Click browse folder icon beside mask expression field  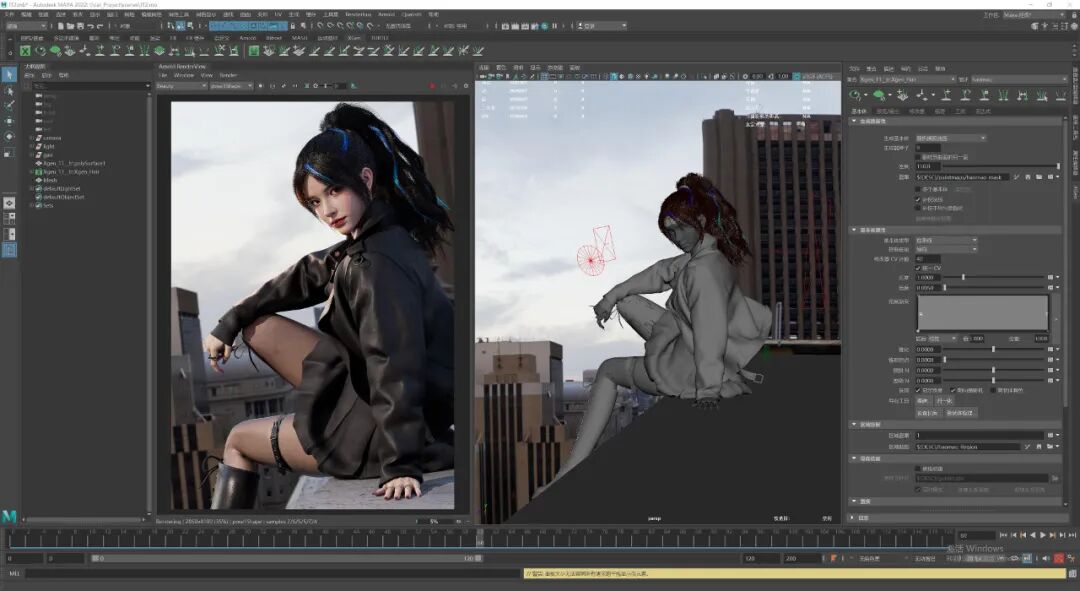click(x=1039, y=177)
